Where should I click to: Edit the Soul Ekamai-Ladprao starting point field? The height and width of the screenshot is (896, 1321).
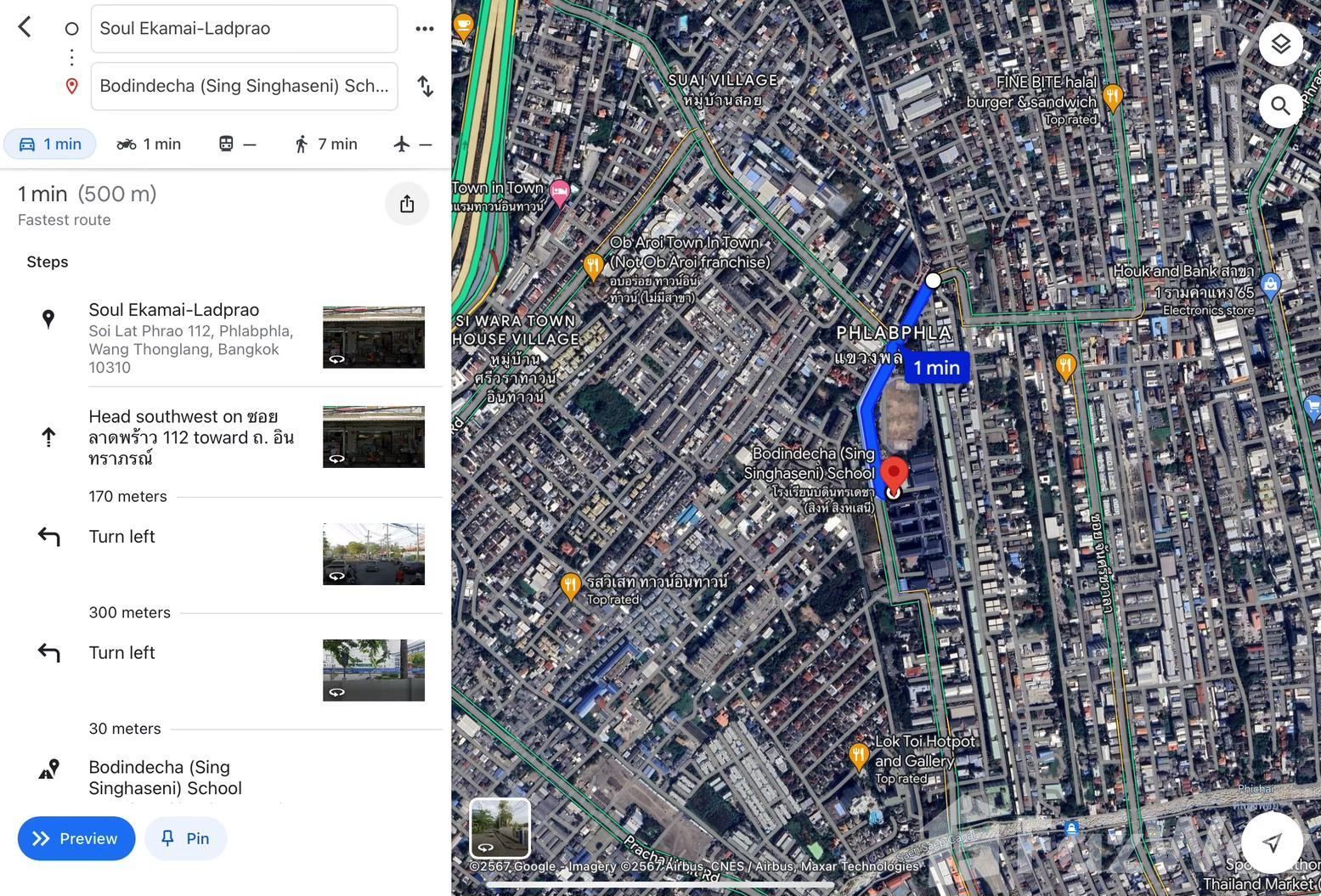pos(244,29)
